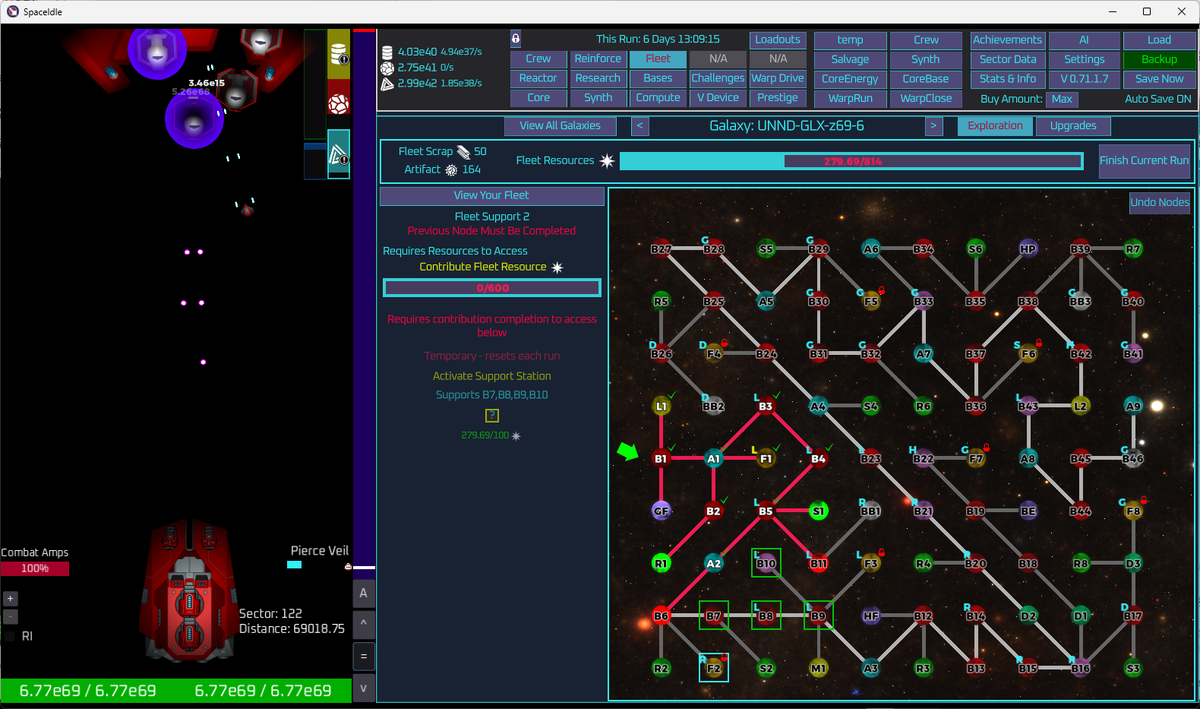The width and height of the screenshot is (1200, 709).
Task: Click the Undo Nodes button
Action: (x=1160, y=202)
